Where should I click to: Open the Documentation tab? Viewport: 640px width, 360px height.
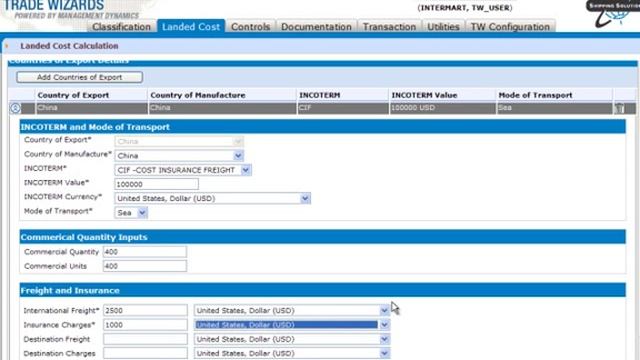(316, 27)
